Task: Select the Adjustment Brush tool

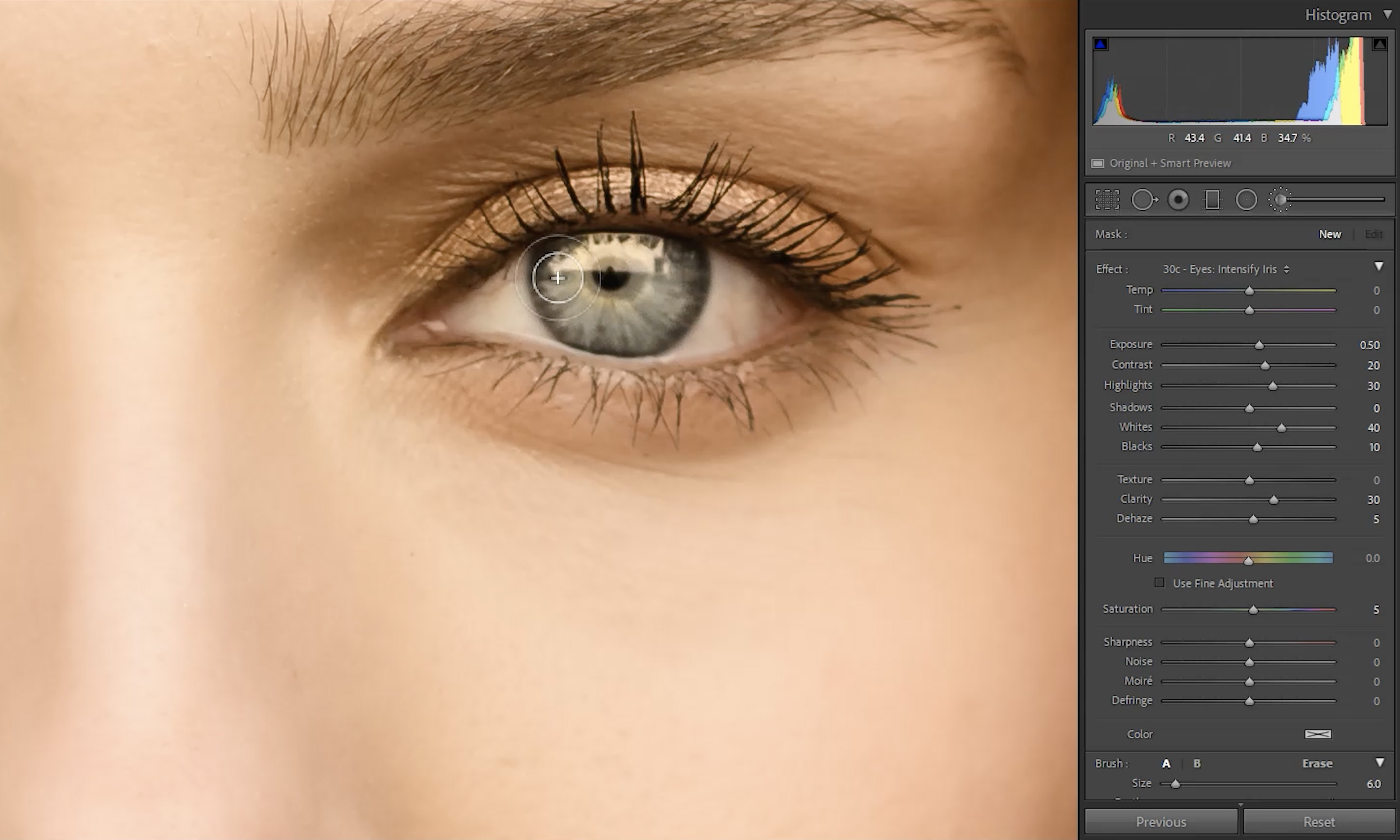Action: [1282, 199]
